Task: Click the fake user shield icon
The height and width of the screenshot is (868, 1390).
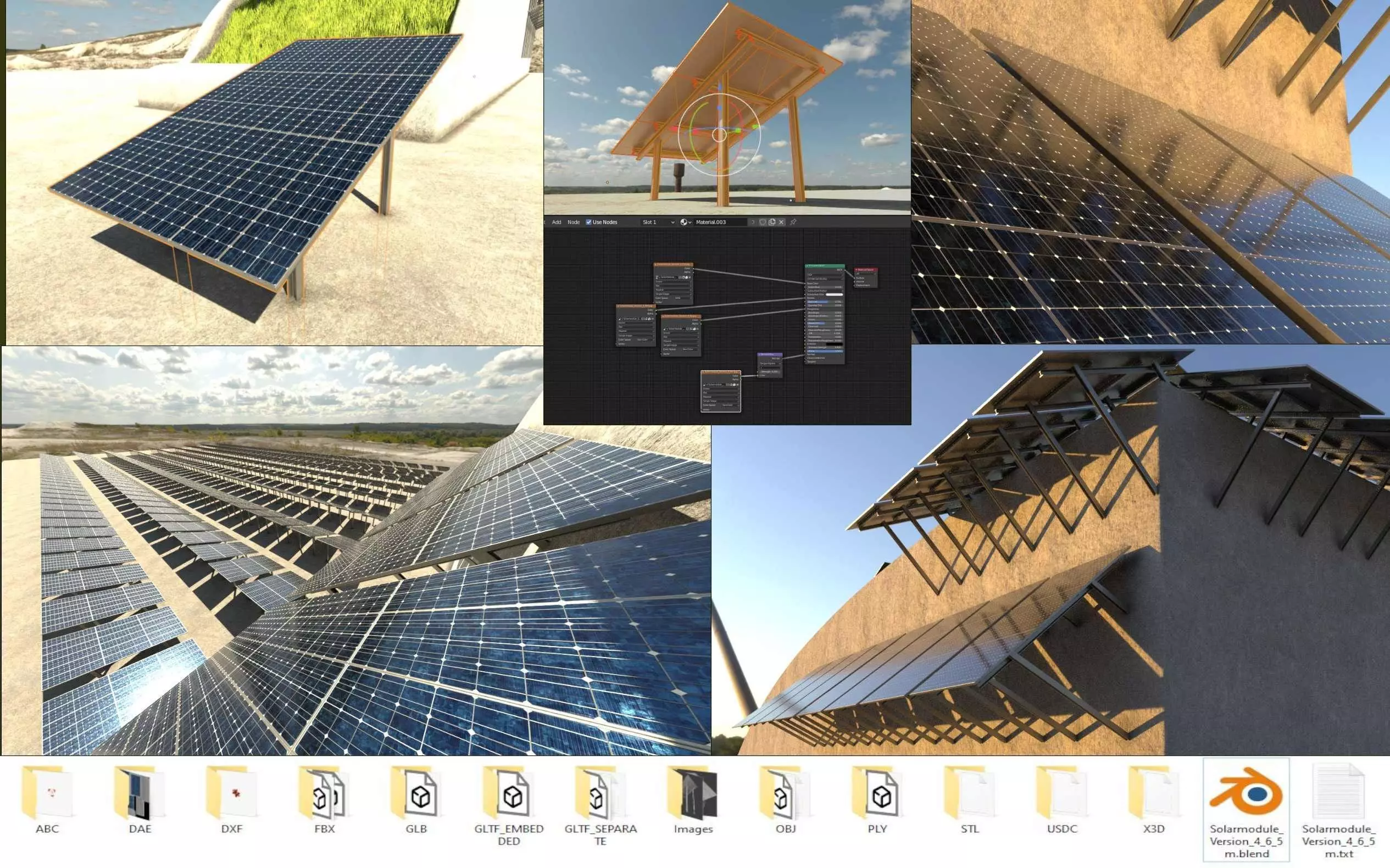Action: tap(763, 222)
